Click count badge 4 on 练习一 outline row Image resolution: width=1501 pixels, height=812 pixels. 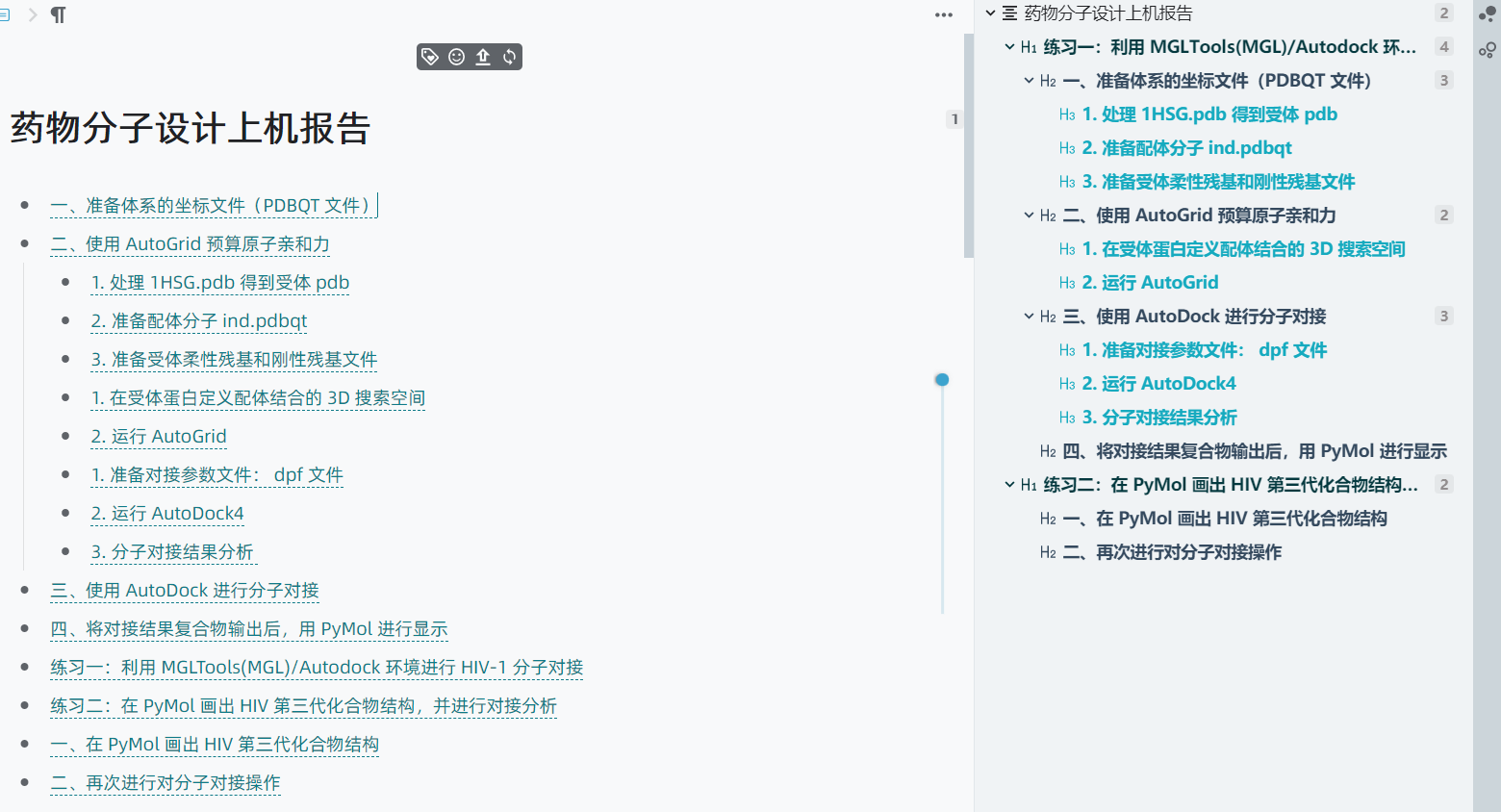pos(1443,47)
